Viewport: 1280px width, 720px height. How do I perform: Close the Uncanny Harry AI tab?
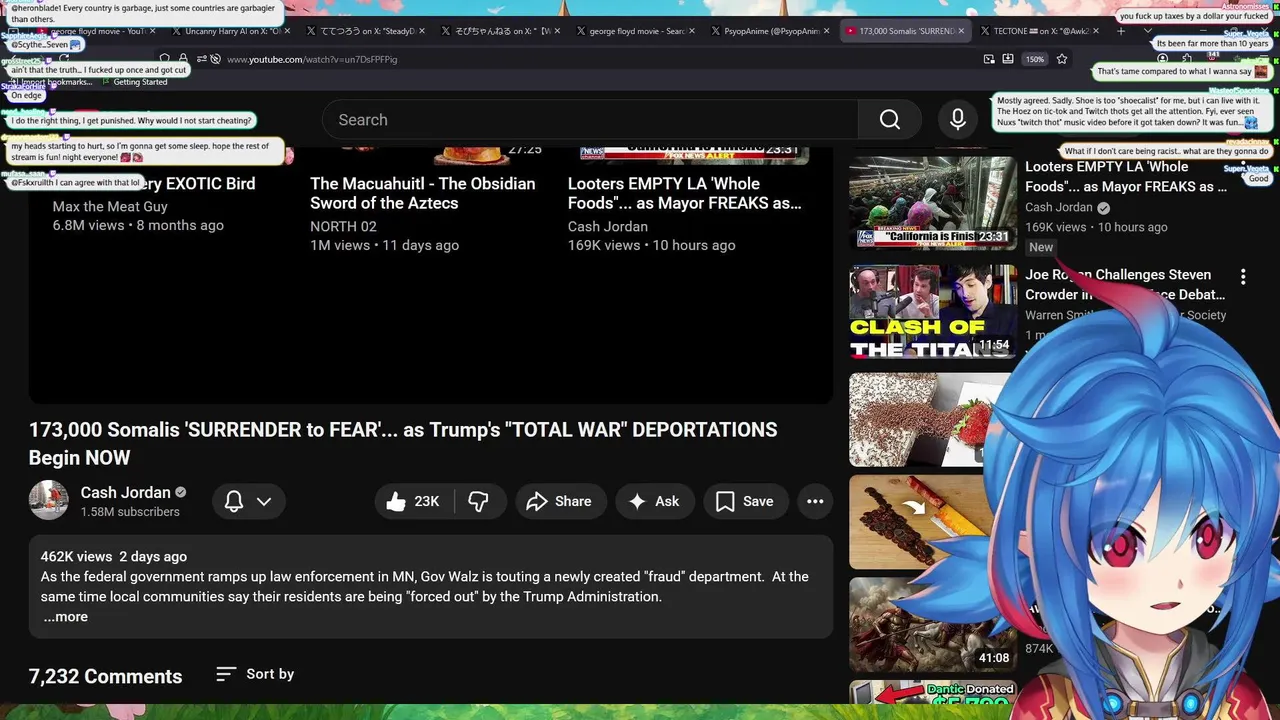coord(287,31)
